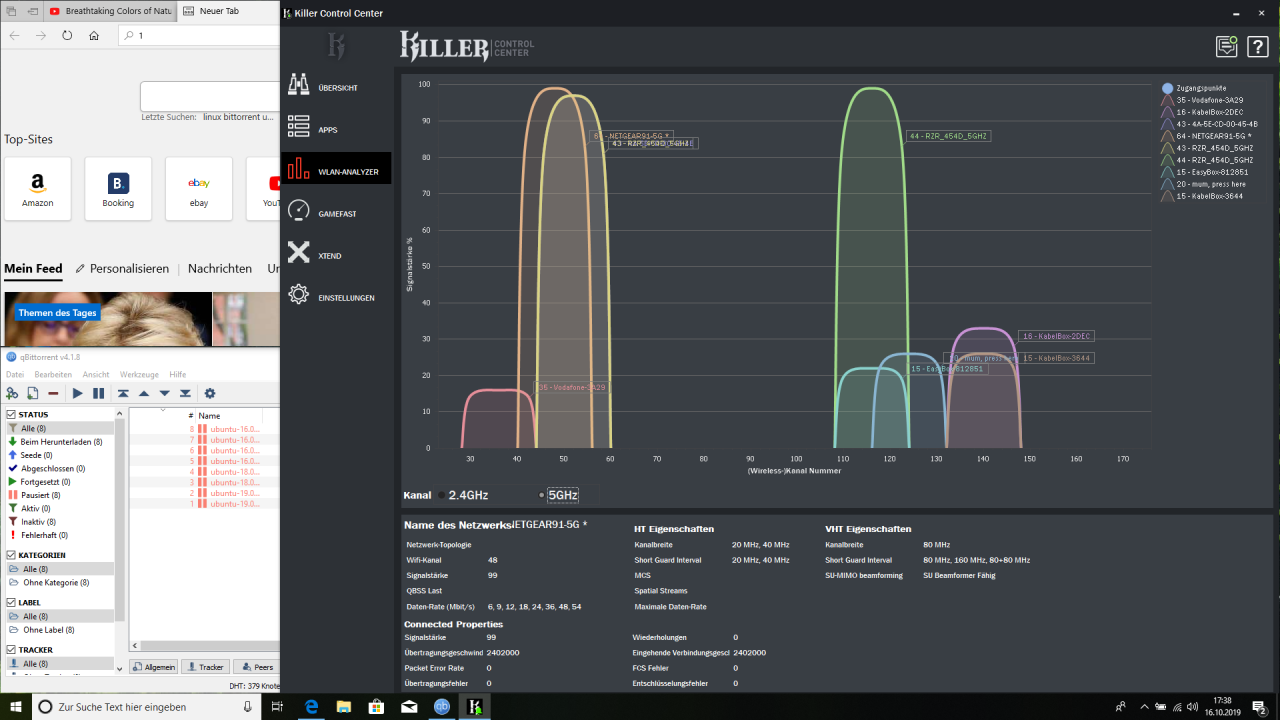Open Killer Control Center taskbar icon
The width and height of the screenshot is (1280, 720).
click(x=476, y=706)
